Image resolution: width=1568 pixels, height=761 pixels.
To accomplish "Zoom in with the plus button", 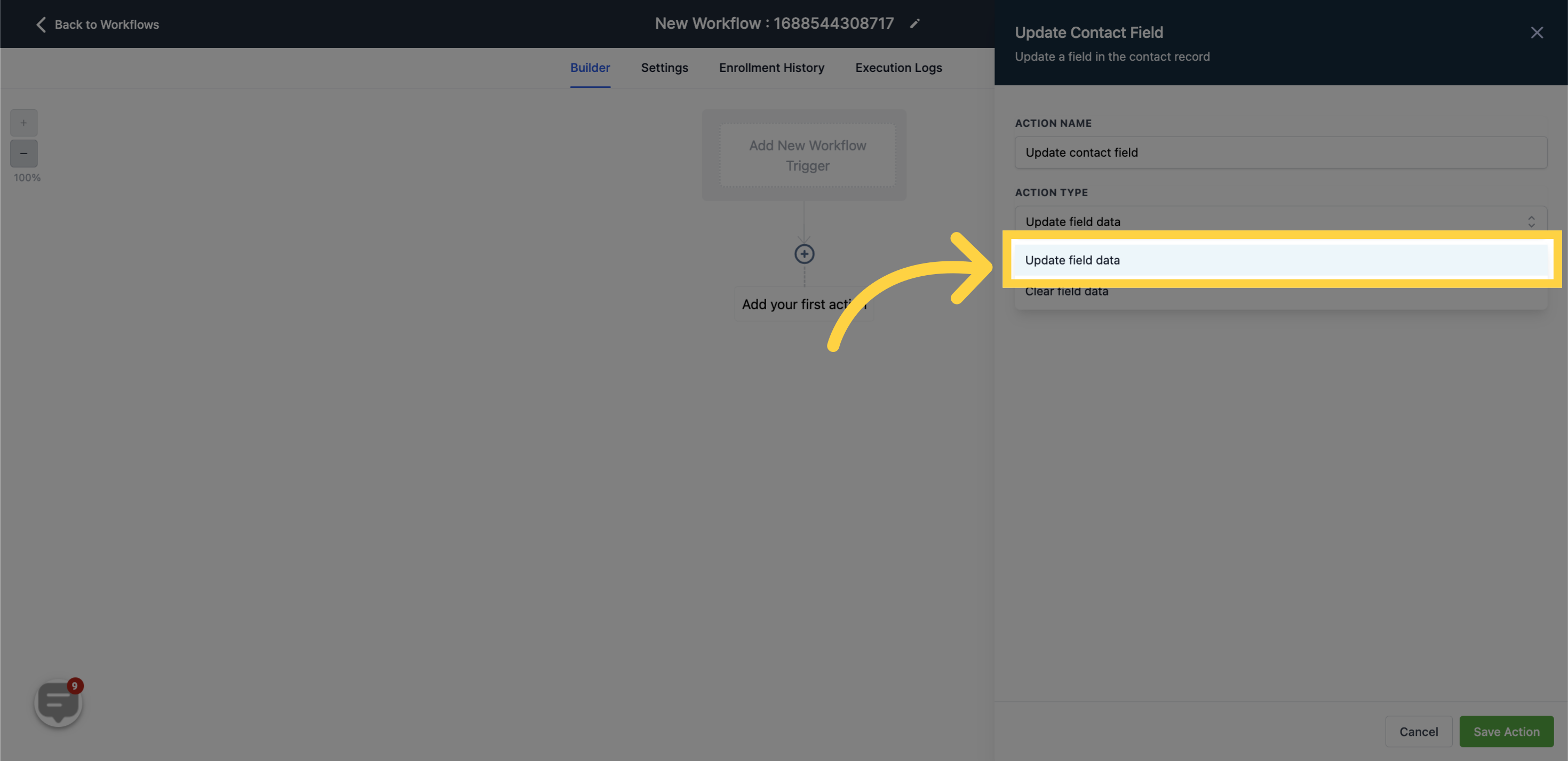I will tap(23, 123).
